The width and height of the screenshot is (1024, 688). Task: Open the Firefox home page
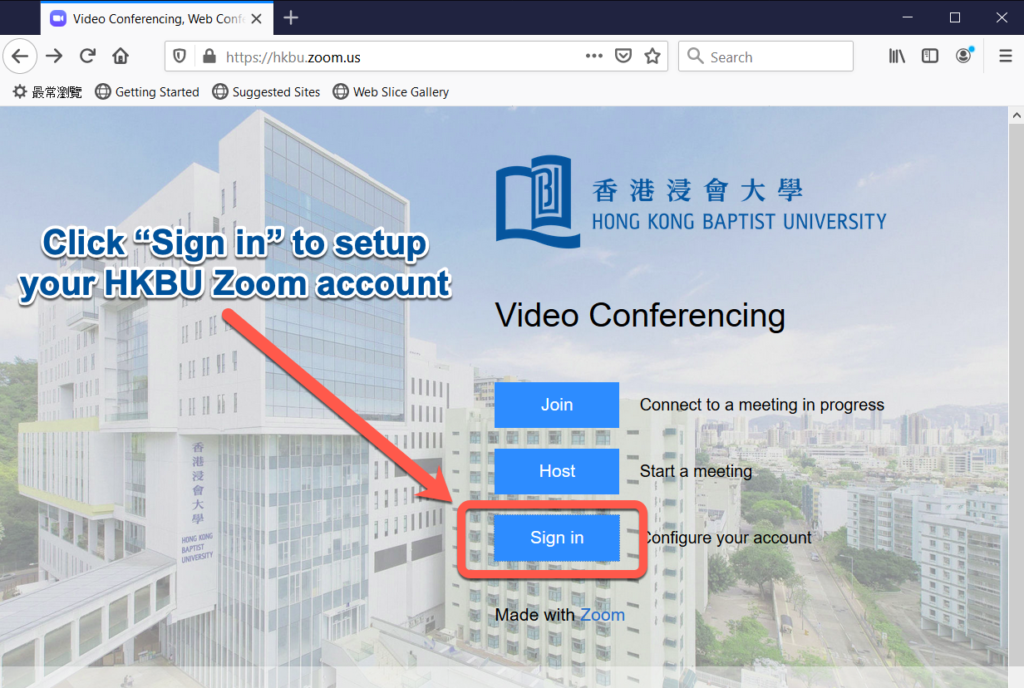(120, 56)
